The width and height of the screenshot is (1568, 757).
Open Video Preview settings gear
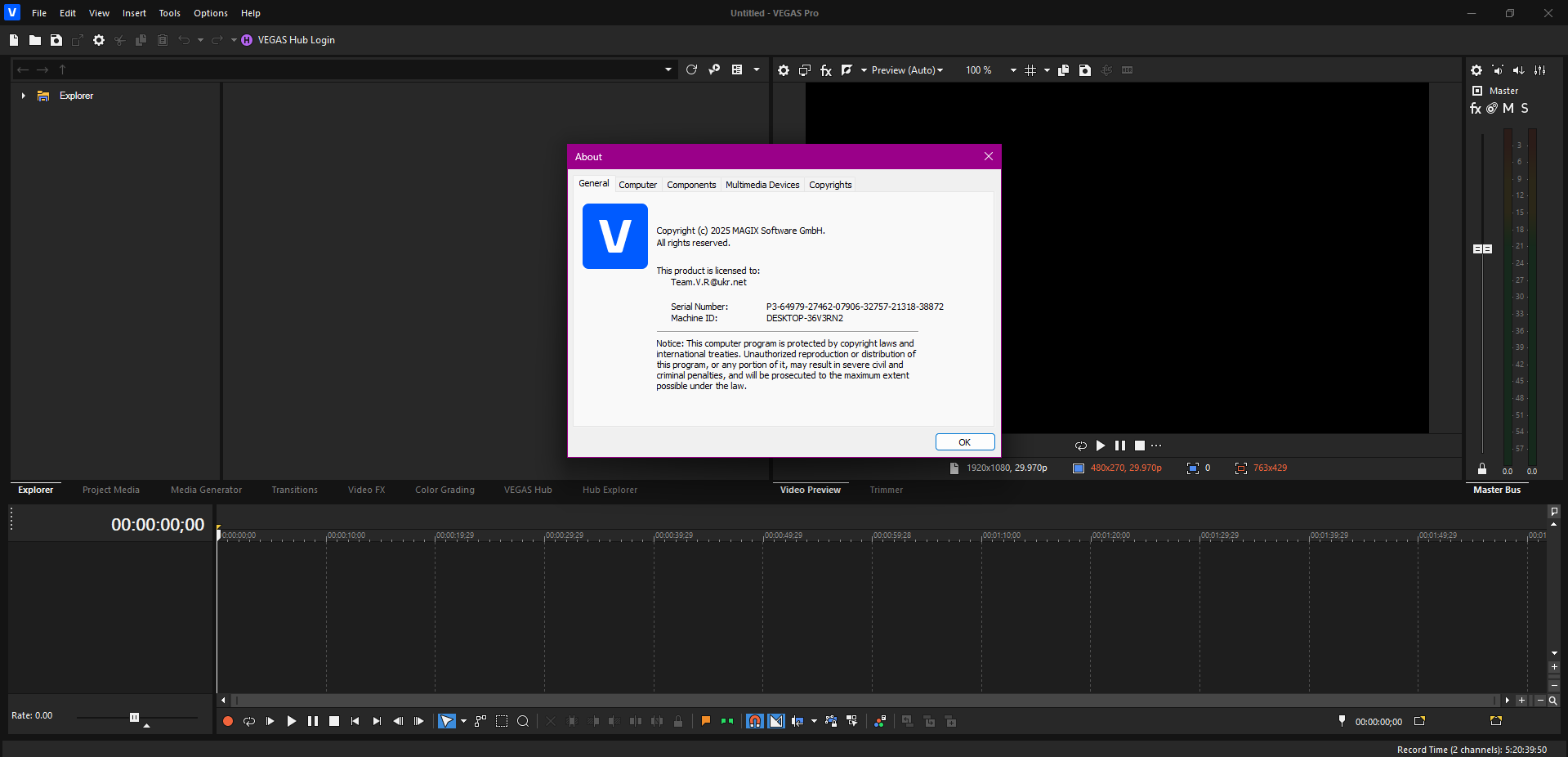click(x=784, y=70)
